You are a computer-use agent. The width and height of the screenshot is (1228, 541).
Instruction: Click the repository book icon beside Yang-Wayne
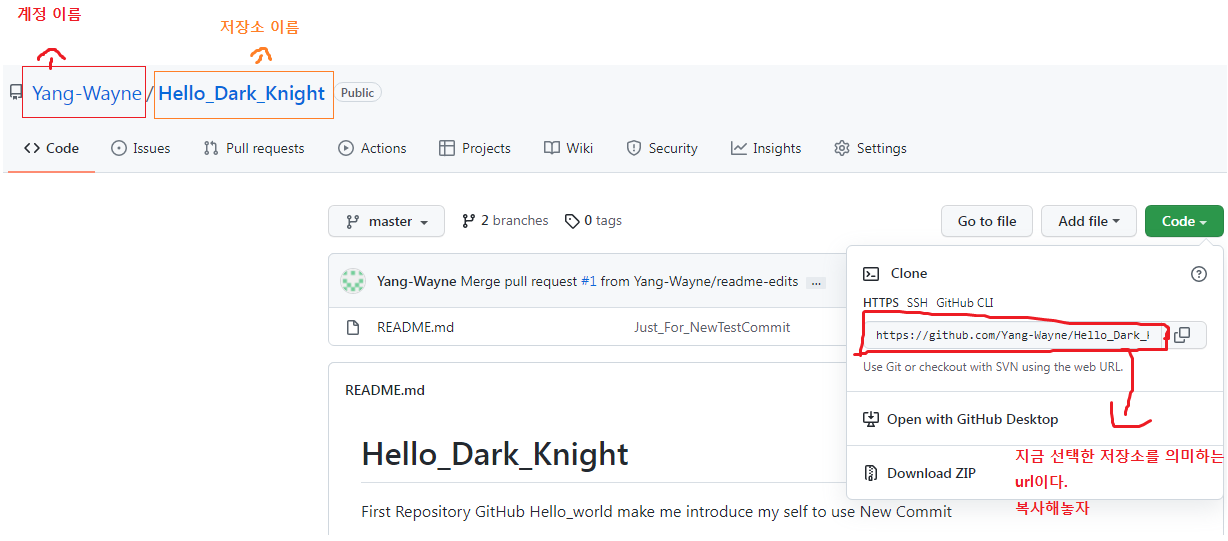[x=15, y=93]
